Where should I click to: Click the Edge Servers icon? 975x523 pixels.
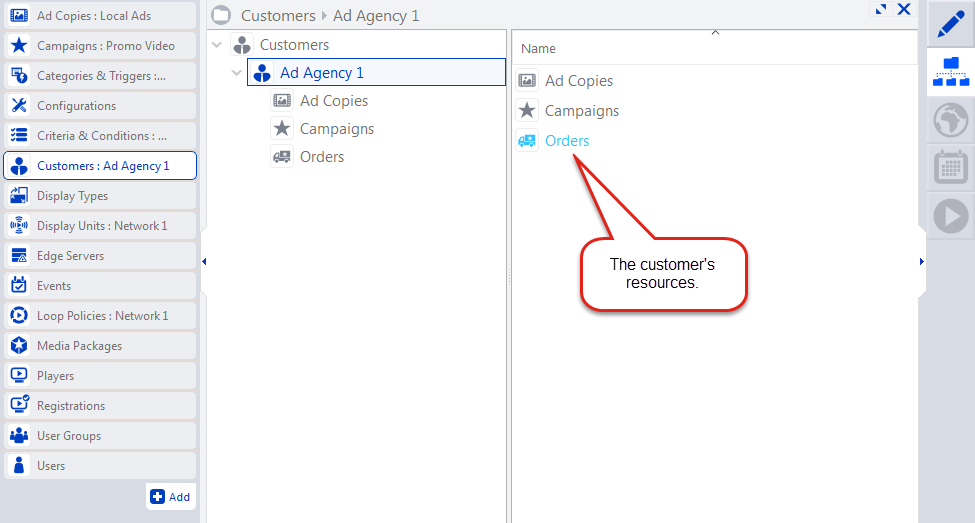19,256
